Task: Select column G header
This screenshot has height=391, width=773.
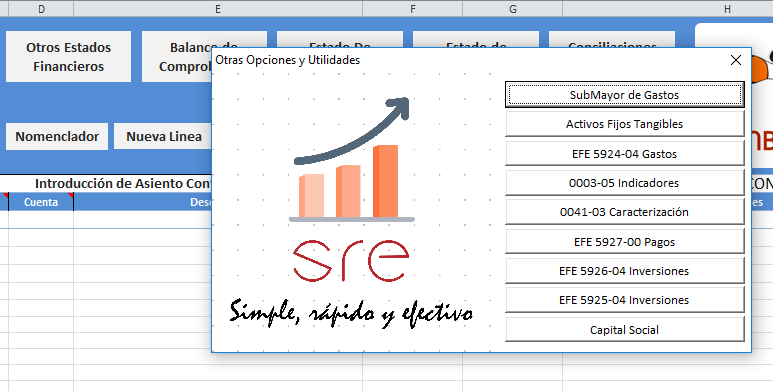Action: pyautogui.click(x=513, y=8)
